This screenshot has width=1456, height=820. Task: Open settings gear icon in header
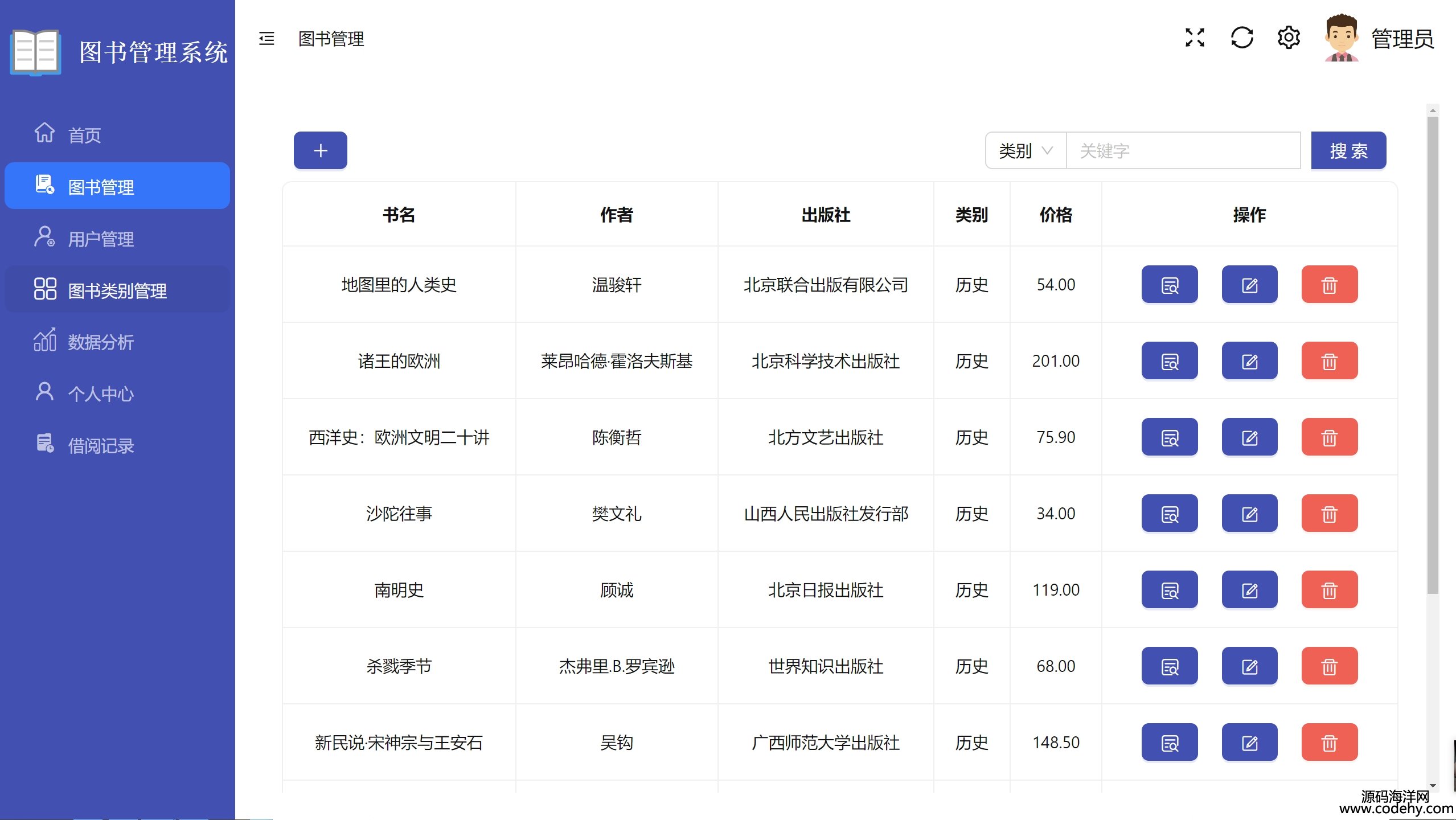tap(1289, 38)
